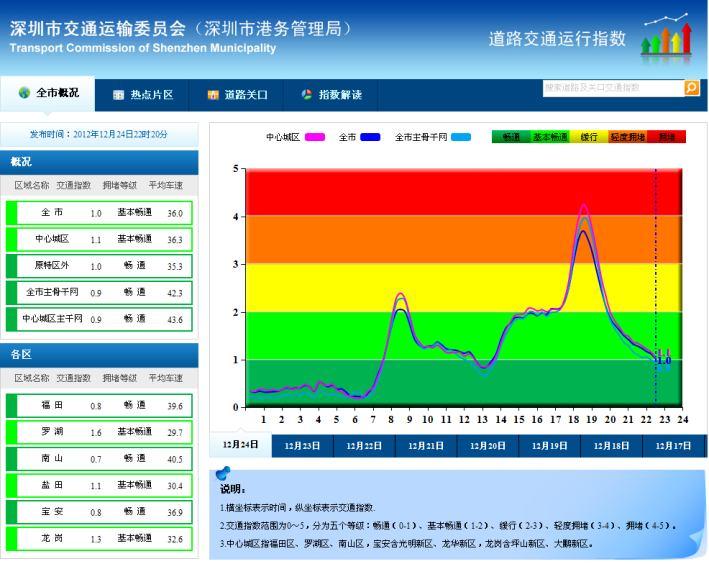View the 12月18日 chart tab
The image size is (709, 564).
(611, 446)
